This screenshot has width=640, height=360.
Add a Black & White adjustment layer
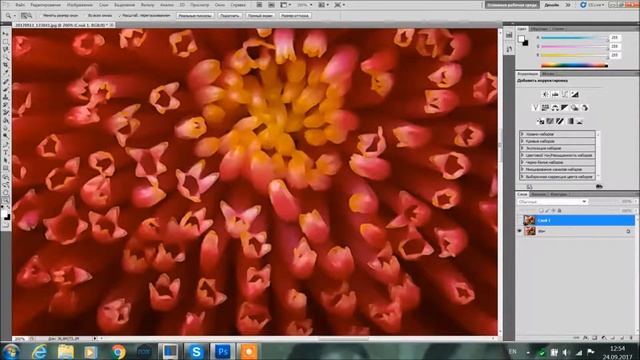pos(565,108)
